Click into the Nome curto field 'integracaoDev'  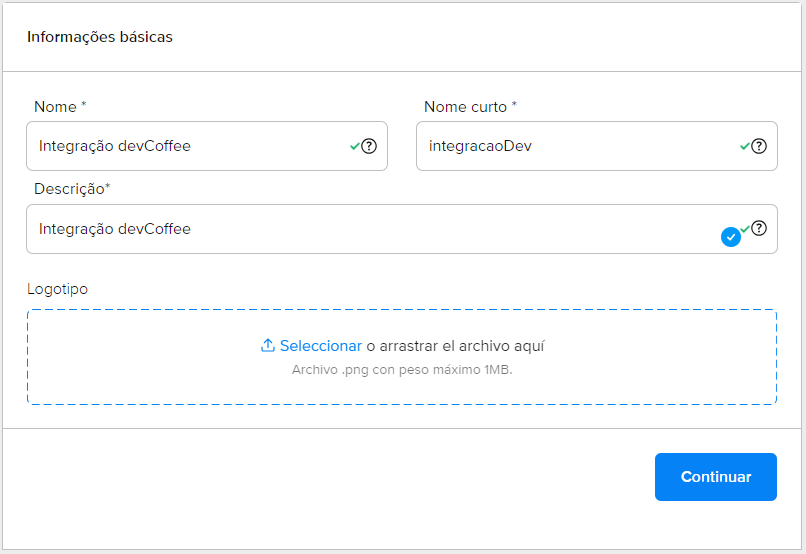pos(570,146)
